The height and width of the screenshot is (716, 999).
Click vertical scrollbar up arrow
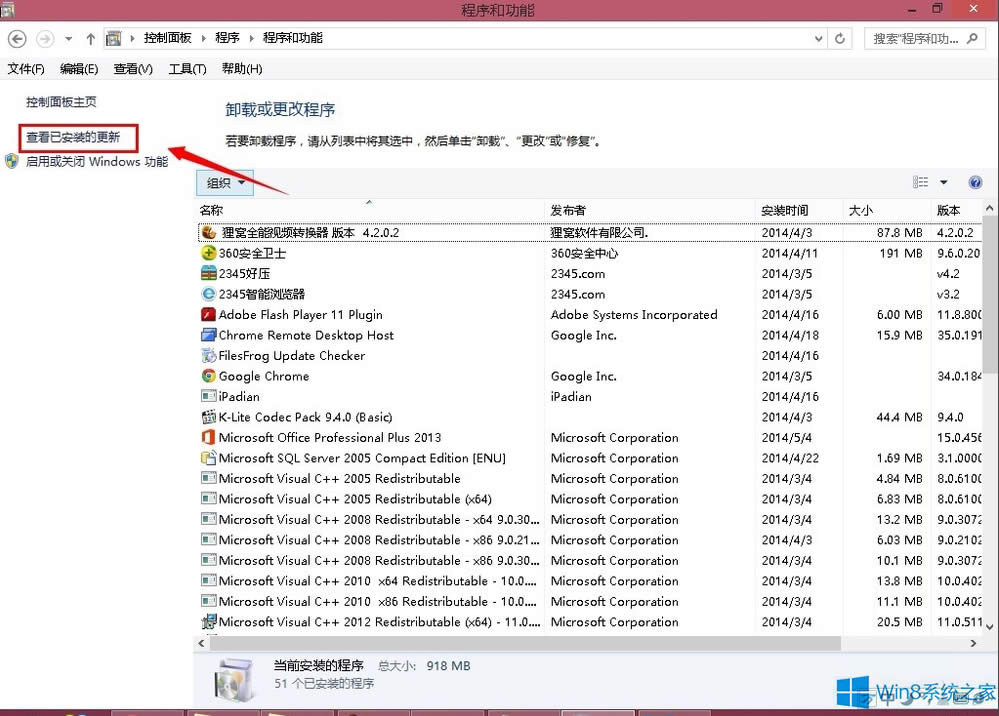tap(989, 208)
